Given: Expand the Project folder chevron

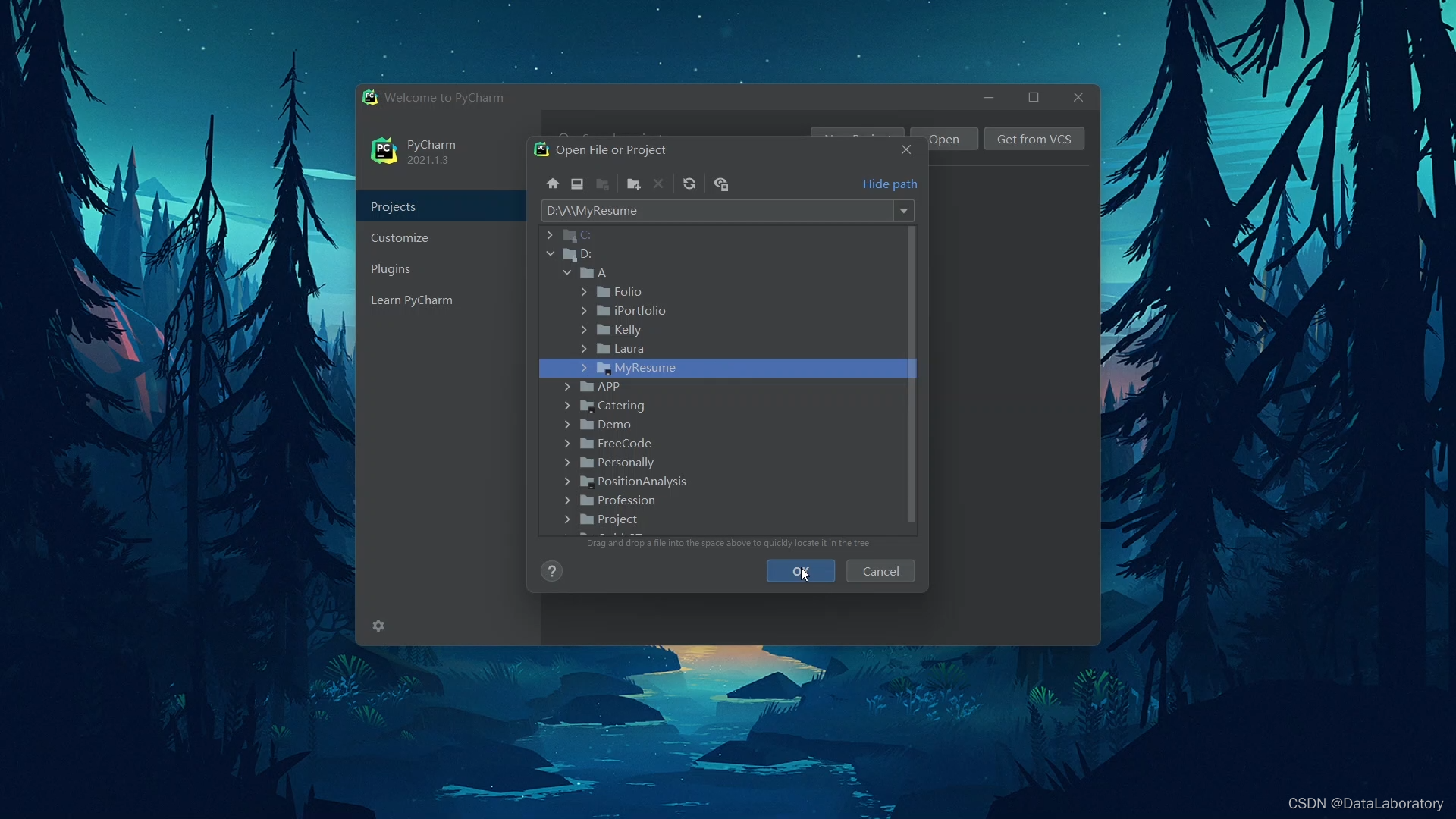Looking at the screenshot, I should click(x=567, y=519).
